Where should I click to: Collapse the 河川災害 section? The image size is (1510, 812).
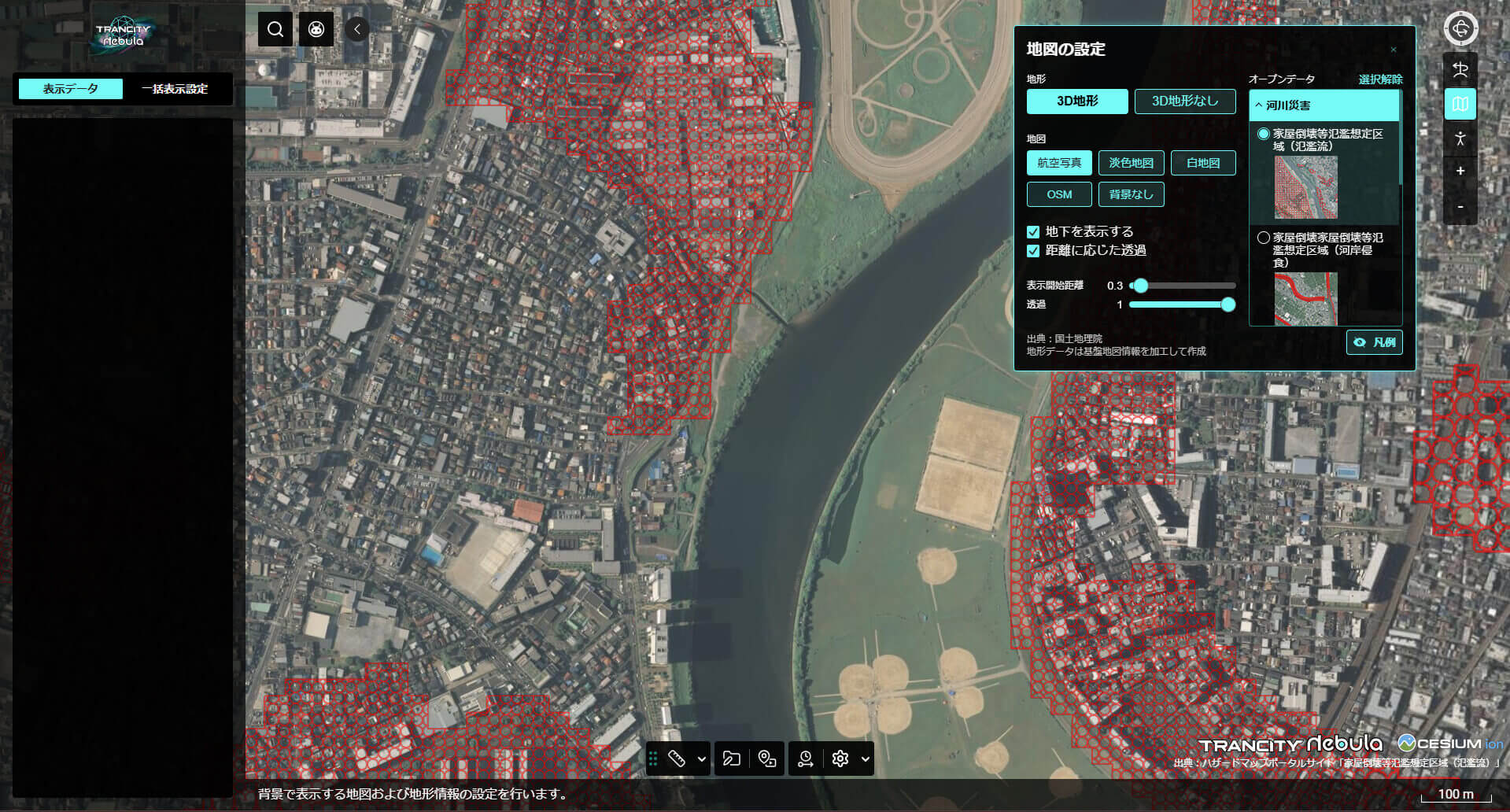tap(1259, 105)
